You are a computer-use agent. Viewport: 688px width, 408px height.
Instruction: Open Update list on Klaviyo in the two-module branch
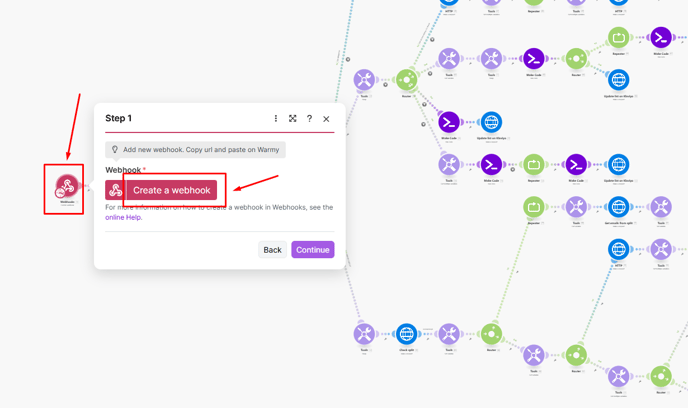click(491, 122)
